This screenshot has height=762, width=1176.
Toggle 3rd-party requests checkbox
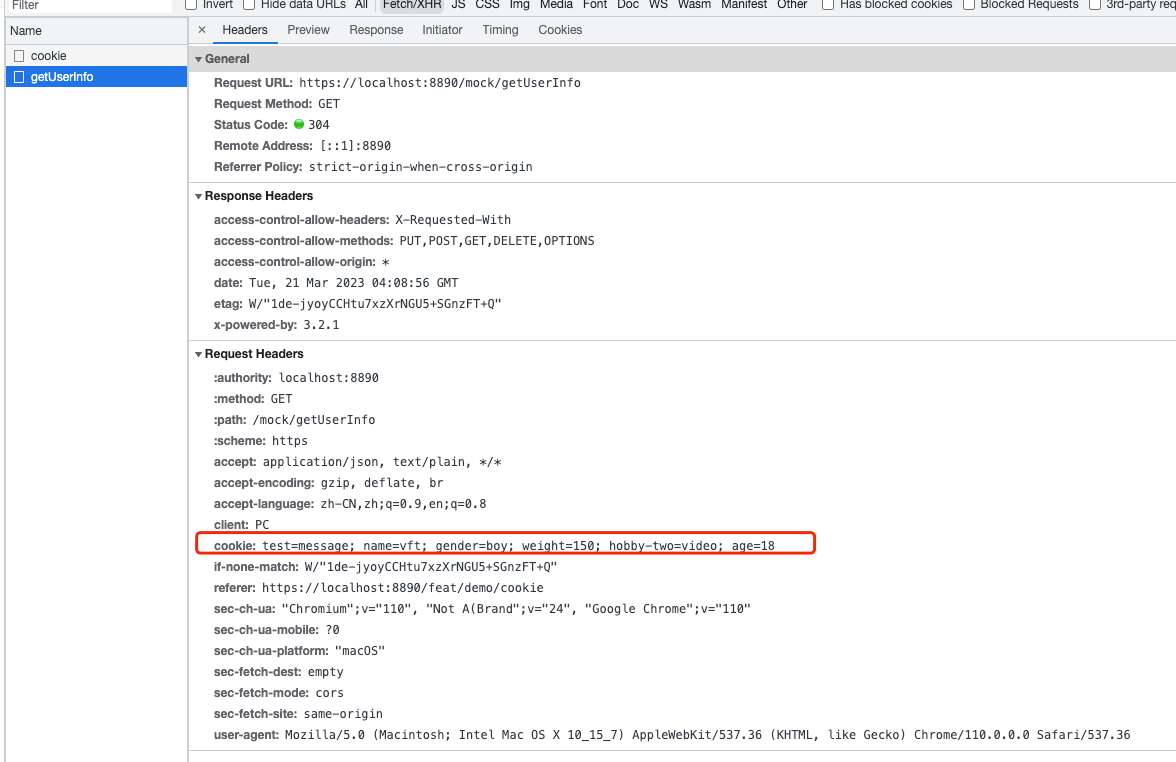coord(1095,4)
